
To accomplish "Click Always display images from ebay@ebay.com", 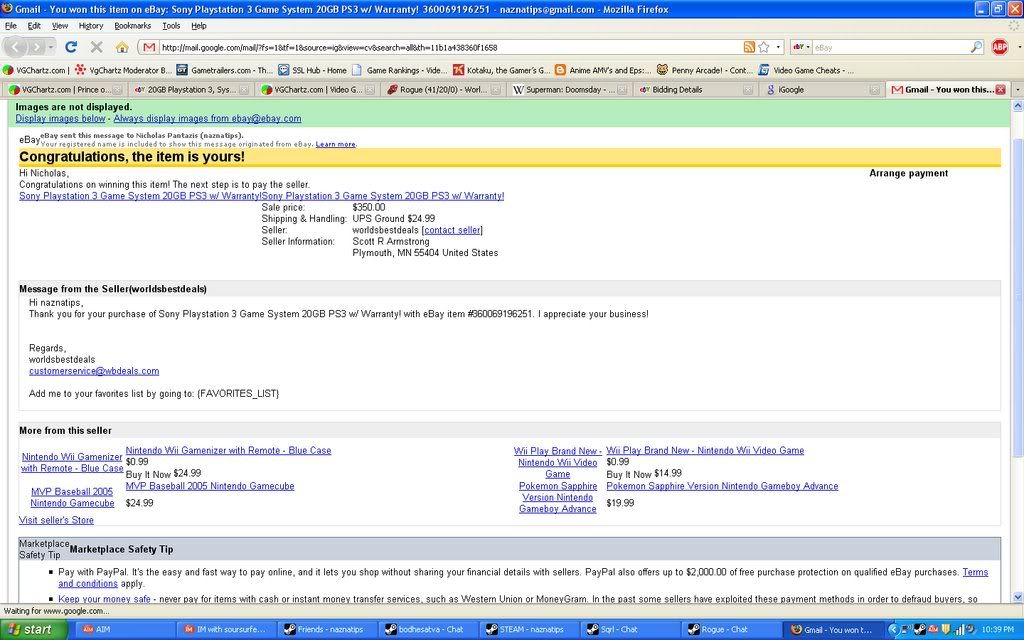I will click(x=207, y=118).
